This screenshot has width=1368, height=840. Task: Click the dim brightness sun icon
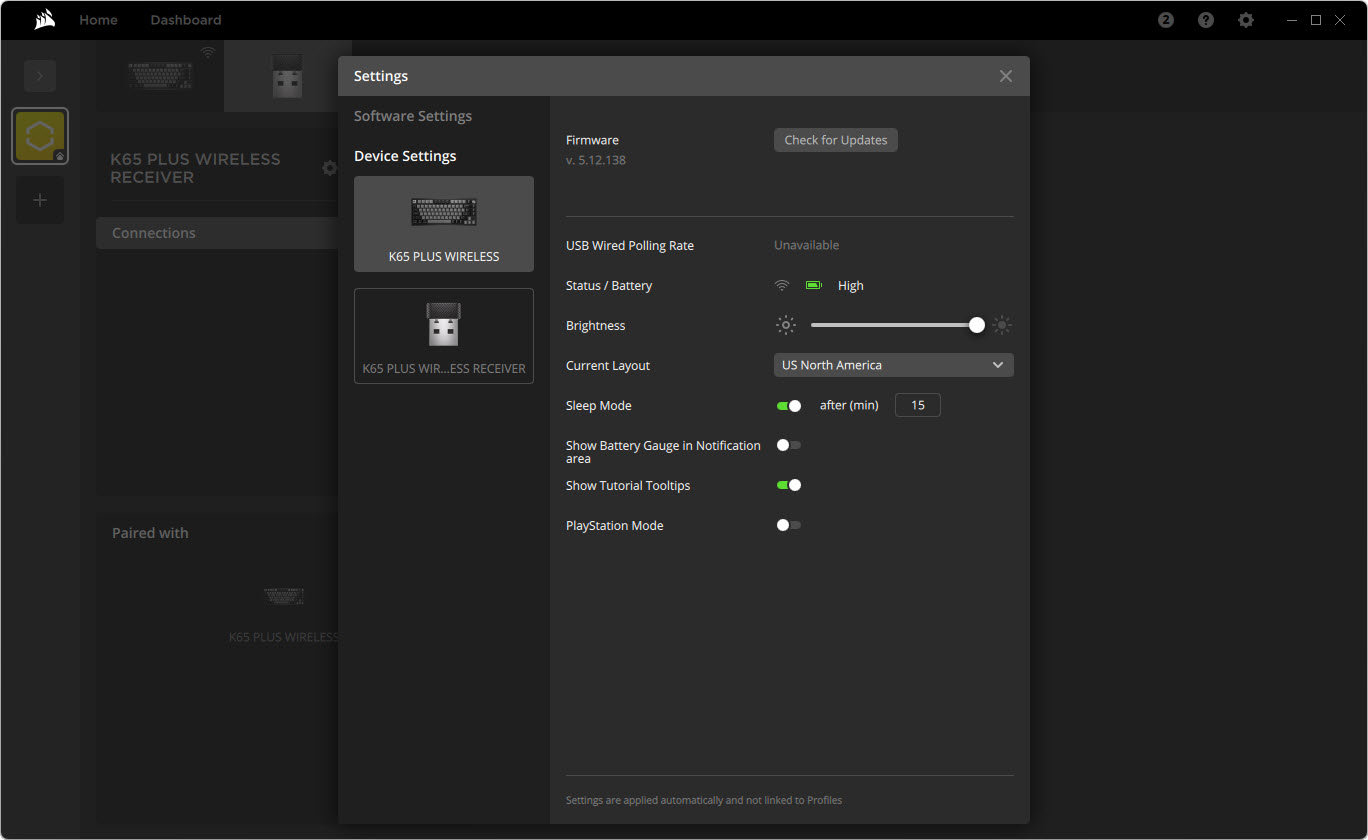pyautogui.click(x=786, y=325)
